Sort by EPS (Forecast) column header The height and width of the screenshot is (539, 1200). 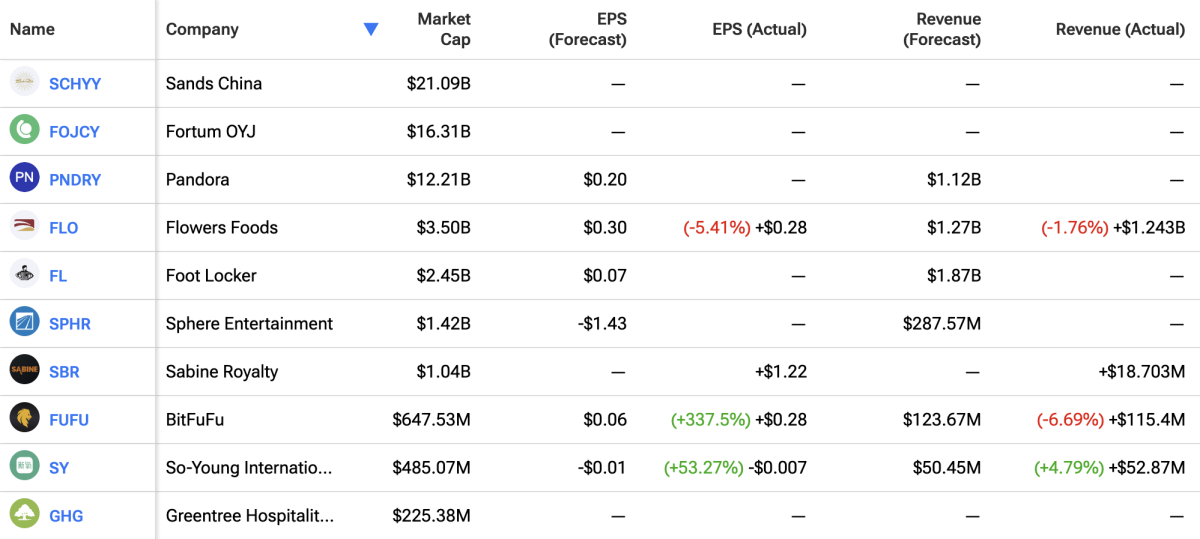(x=587, y=29)
